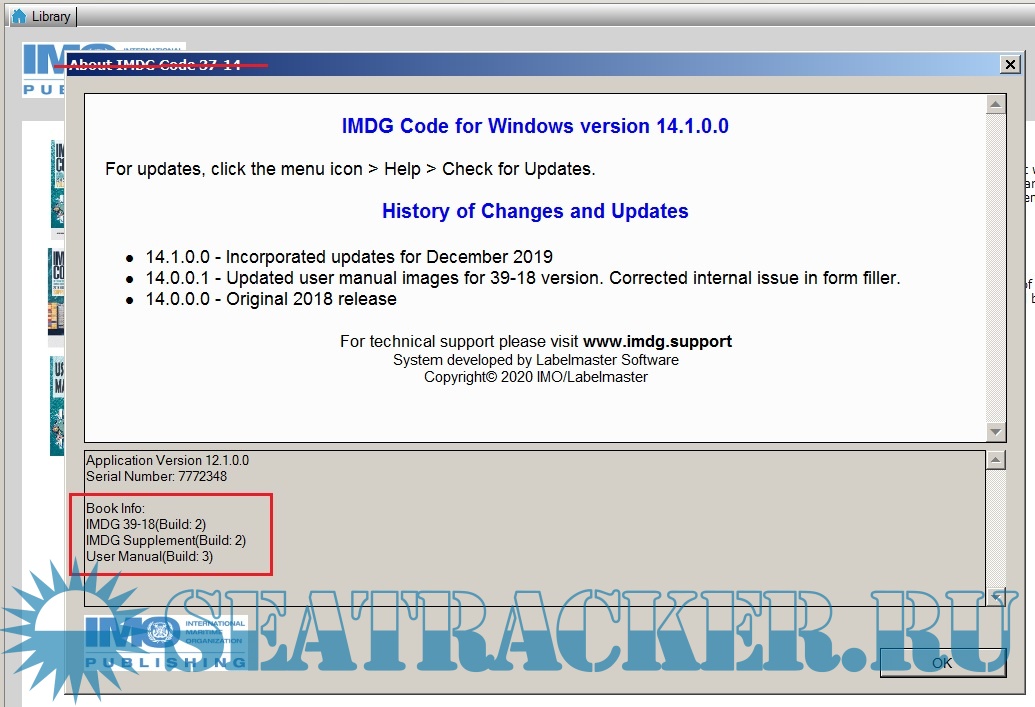1035x707 pixels.
Task: Click the IMO logo behind the dialog's top-left
Action: (x=43, y=70)
